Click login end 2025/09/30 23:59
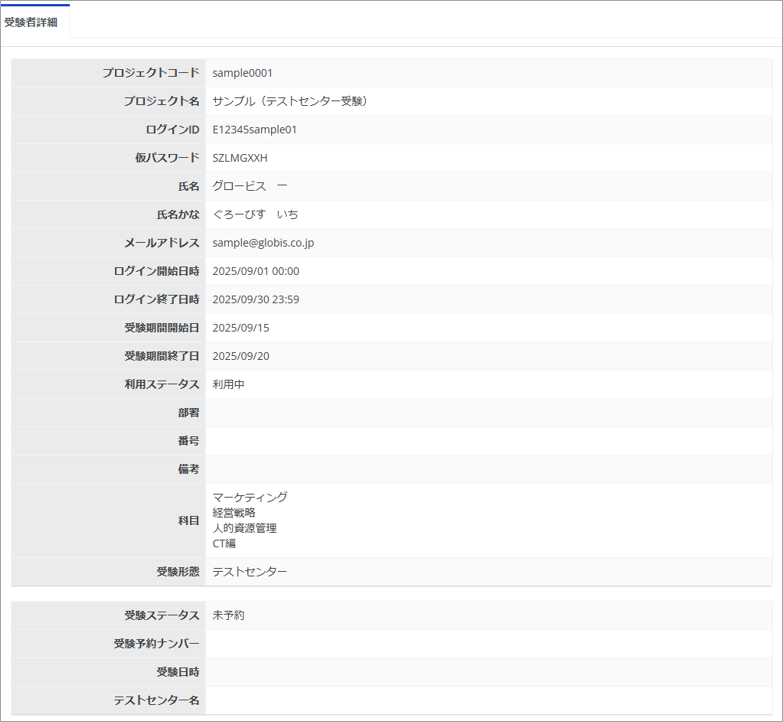The image size is (783, 722). [x=256, y=300]
